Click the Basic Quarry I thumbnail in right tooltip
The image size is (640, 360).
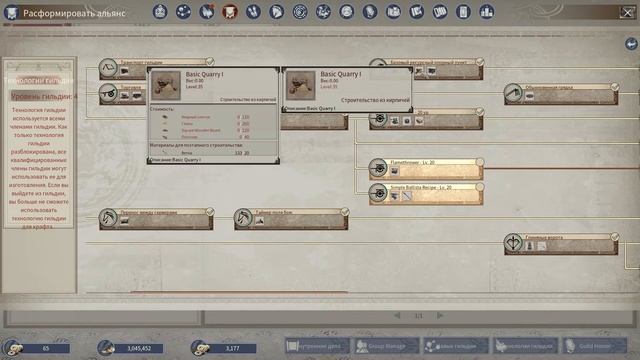click(301, 85)
